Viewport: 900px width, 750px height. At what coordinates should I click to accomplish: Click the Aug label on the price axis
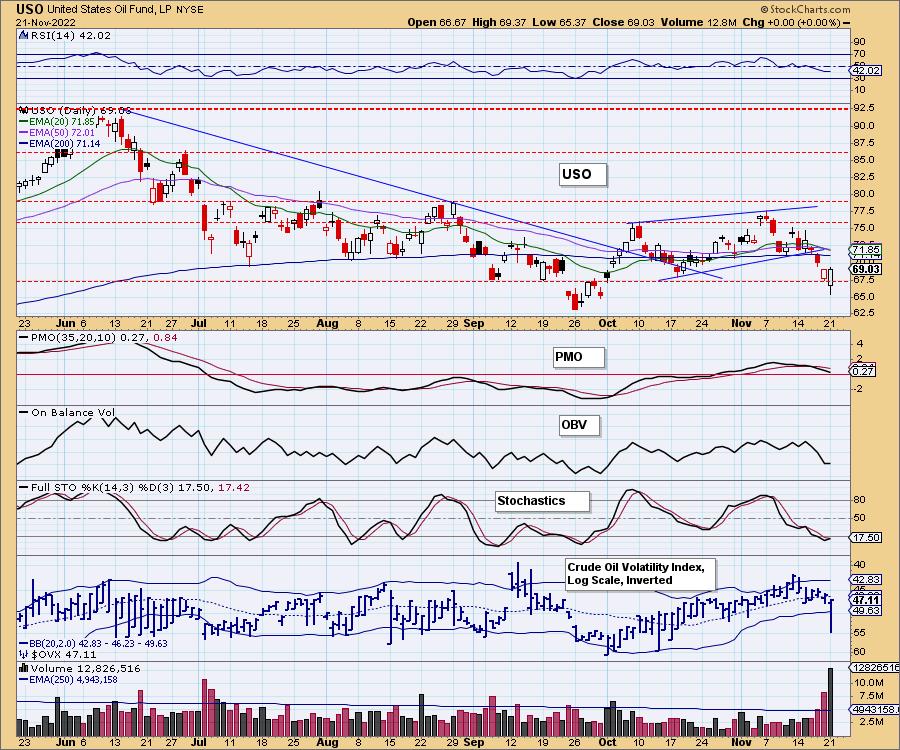[x=327, y=324]
